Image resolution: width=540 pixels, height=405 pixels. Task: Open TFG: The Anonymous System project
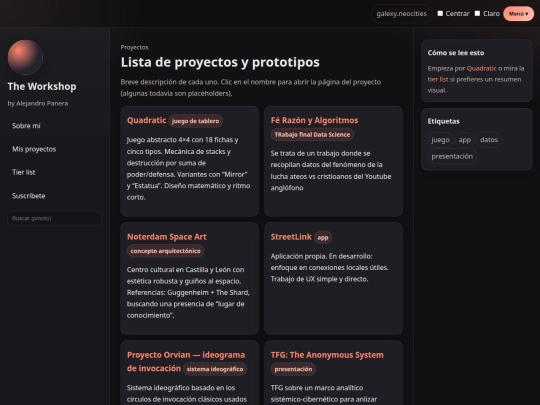pos(327,355)
